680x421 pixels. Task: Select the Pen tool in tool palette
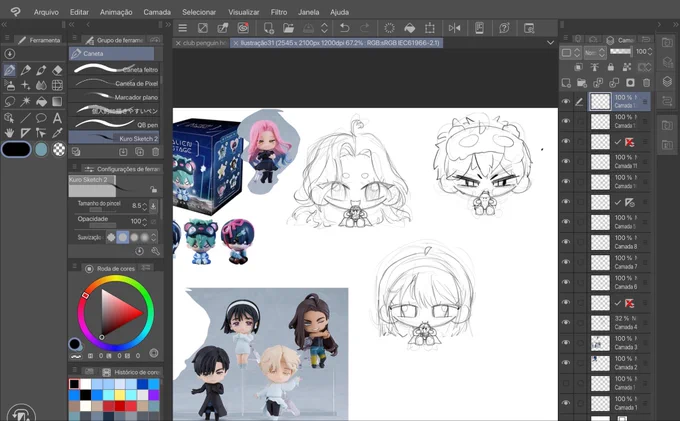(x=10, y=70)
